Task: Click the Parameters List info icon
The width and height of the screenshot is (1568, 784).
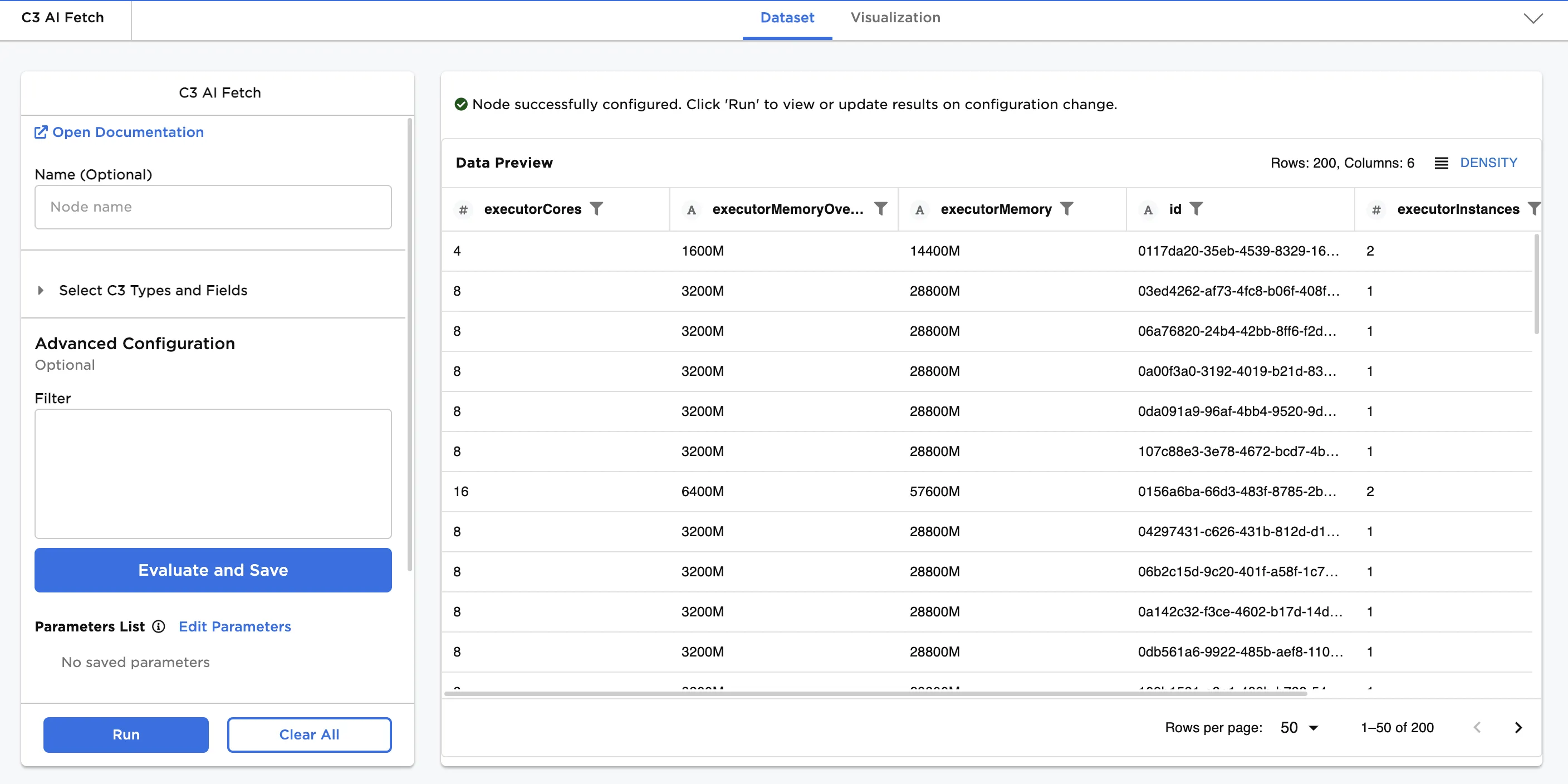Action: click(158, 626)
